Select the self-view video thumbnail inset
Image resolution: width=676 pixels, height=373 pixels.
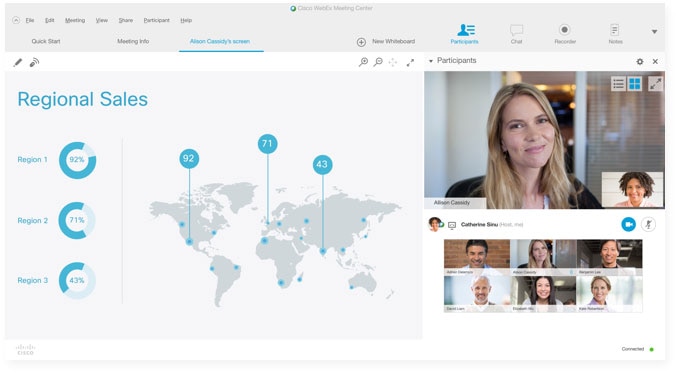tap(632, 189)
